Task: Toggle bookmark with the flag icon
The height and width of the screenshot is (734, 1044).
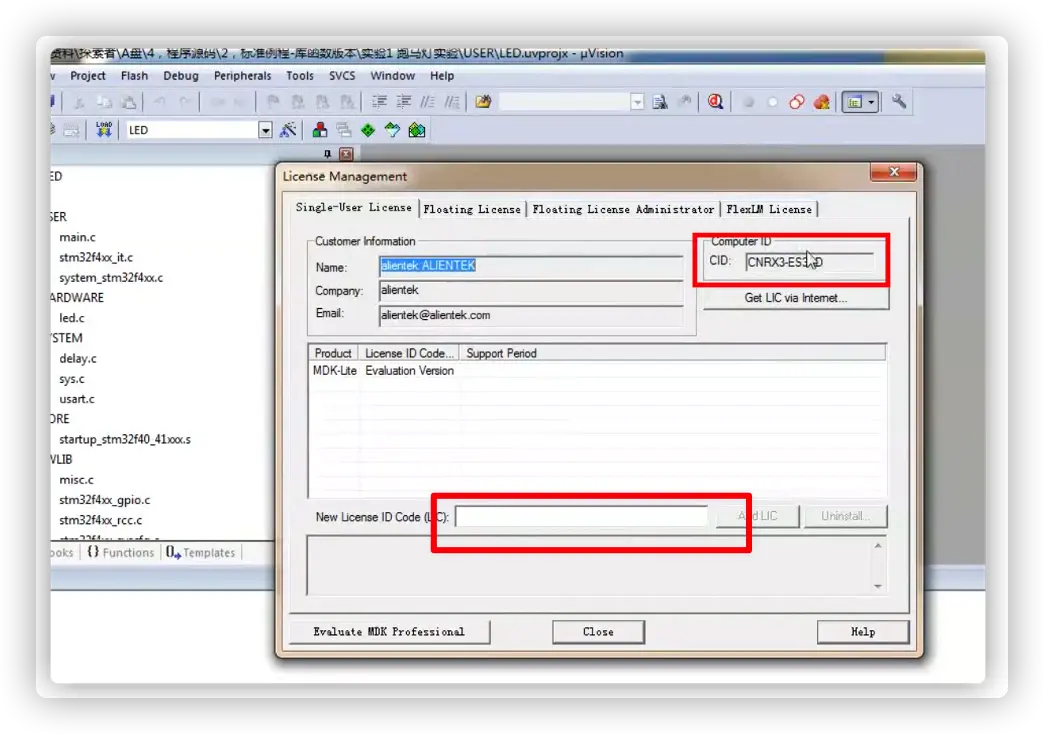Action: tap(272, 102)
